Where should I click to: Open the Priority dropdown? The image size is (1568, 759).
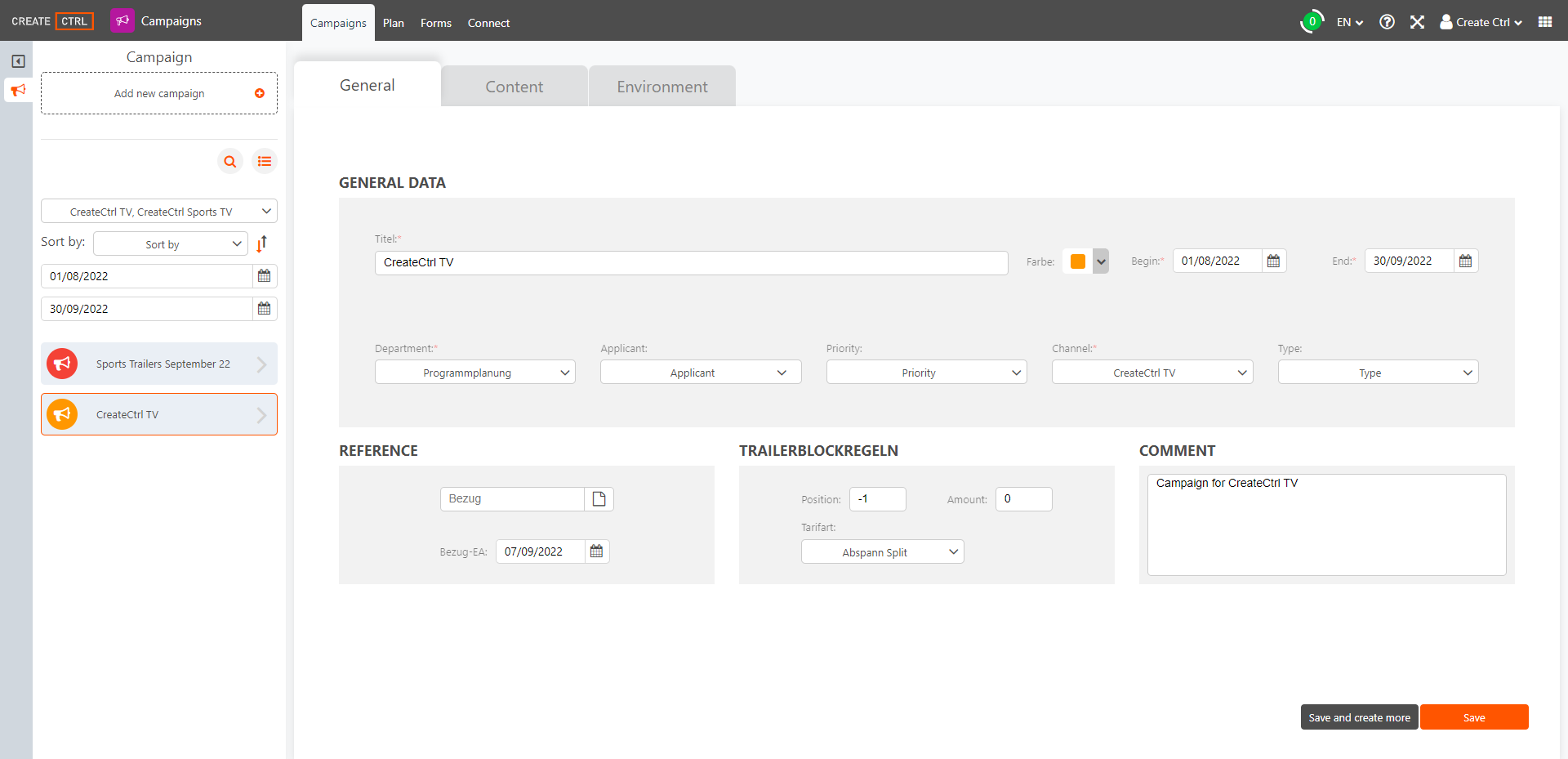927,373
